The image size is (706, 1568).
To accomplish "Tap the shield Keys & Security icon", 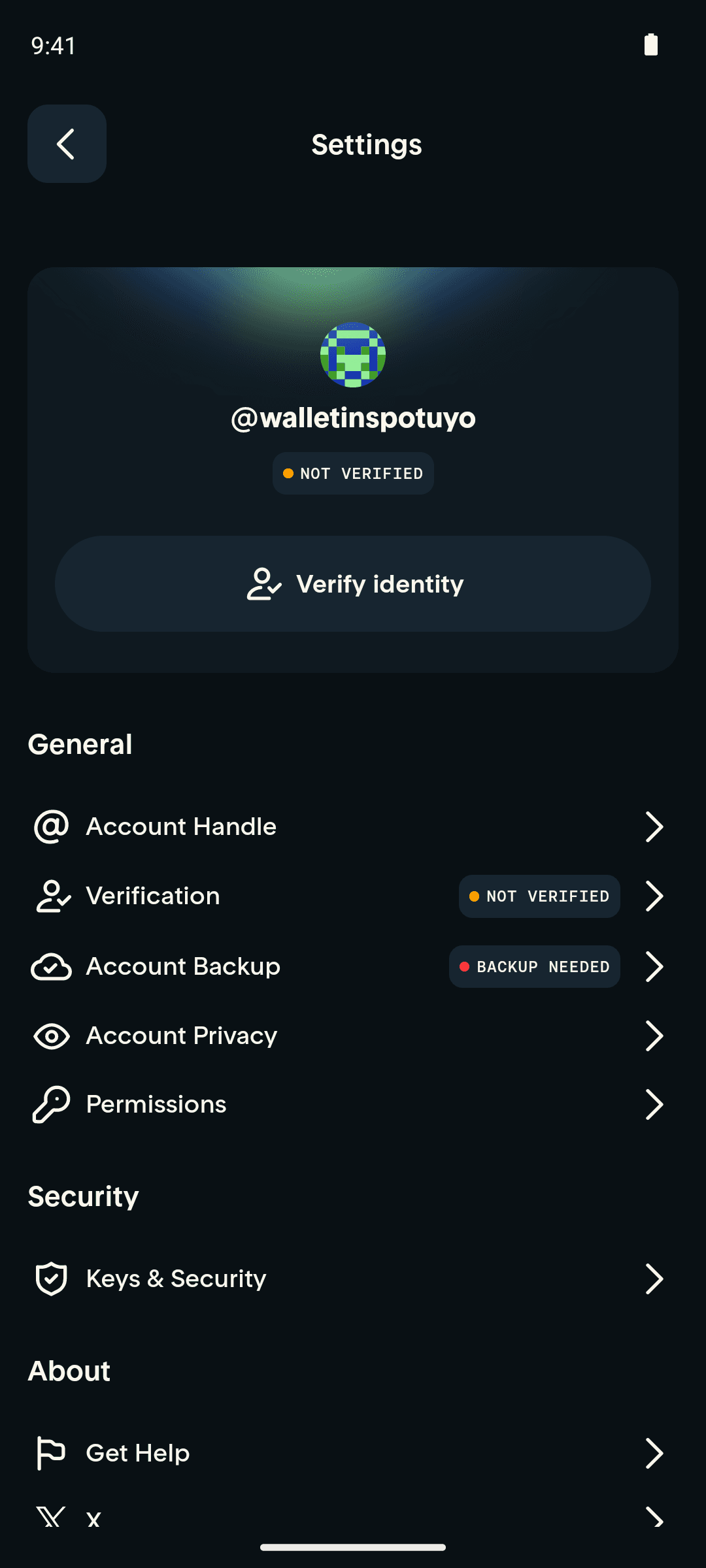I will coord(51,1279).
